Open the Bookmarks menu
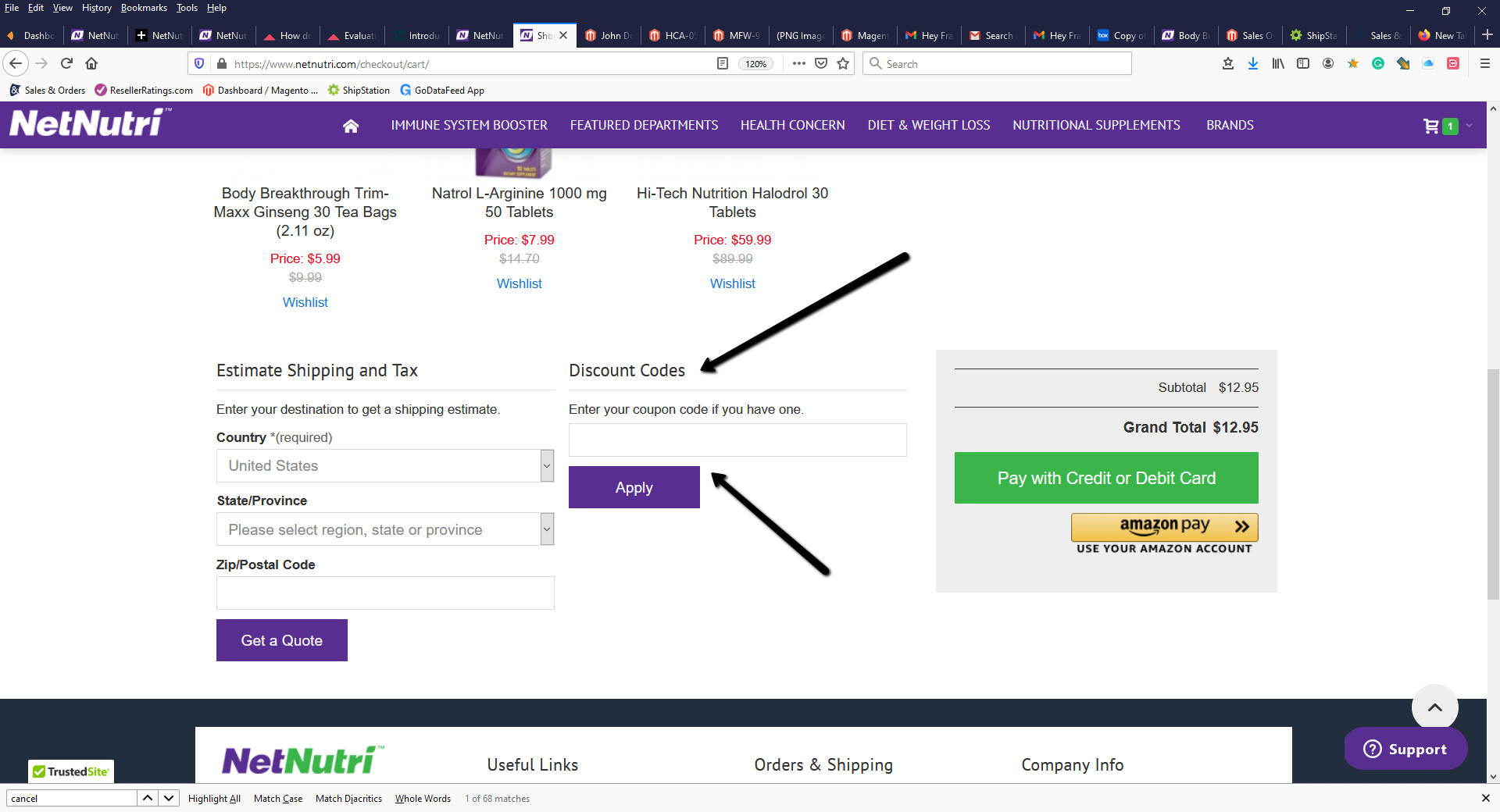The height and width of the screenshot is (812, 1500). (x=144, y=8)
